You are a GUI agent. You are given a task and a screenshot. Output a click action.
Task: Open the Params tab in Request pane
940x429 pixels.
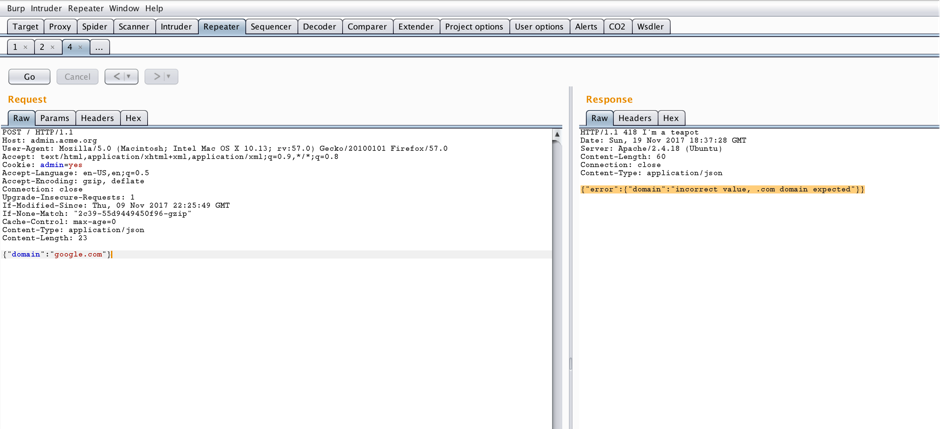click(55, 118)
